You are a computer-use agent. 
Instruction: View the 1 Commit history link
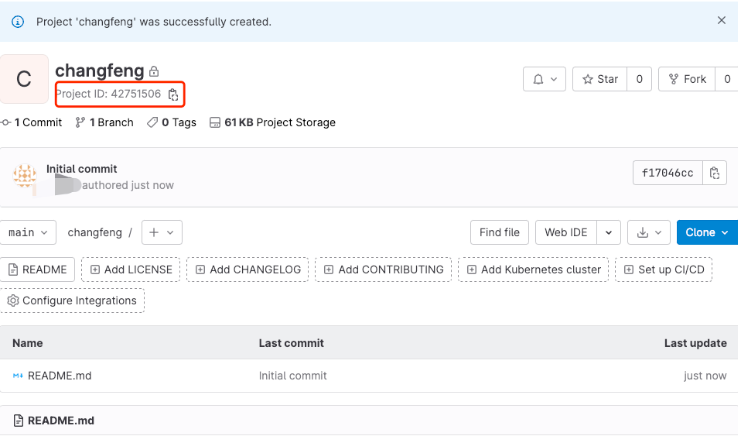37,122
